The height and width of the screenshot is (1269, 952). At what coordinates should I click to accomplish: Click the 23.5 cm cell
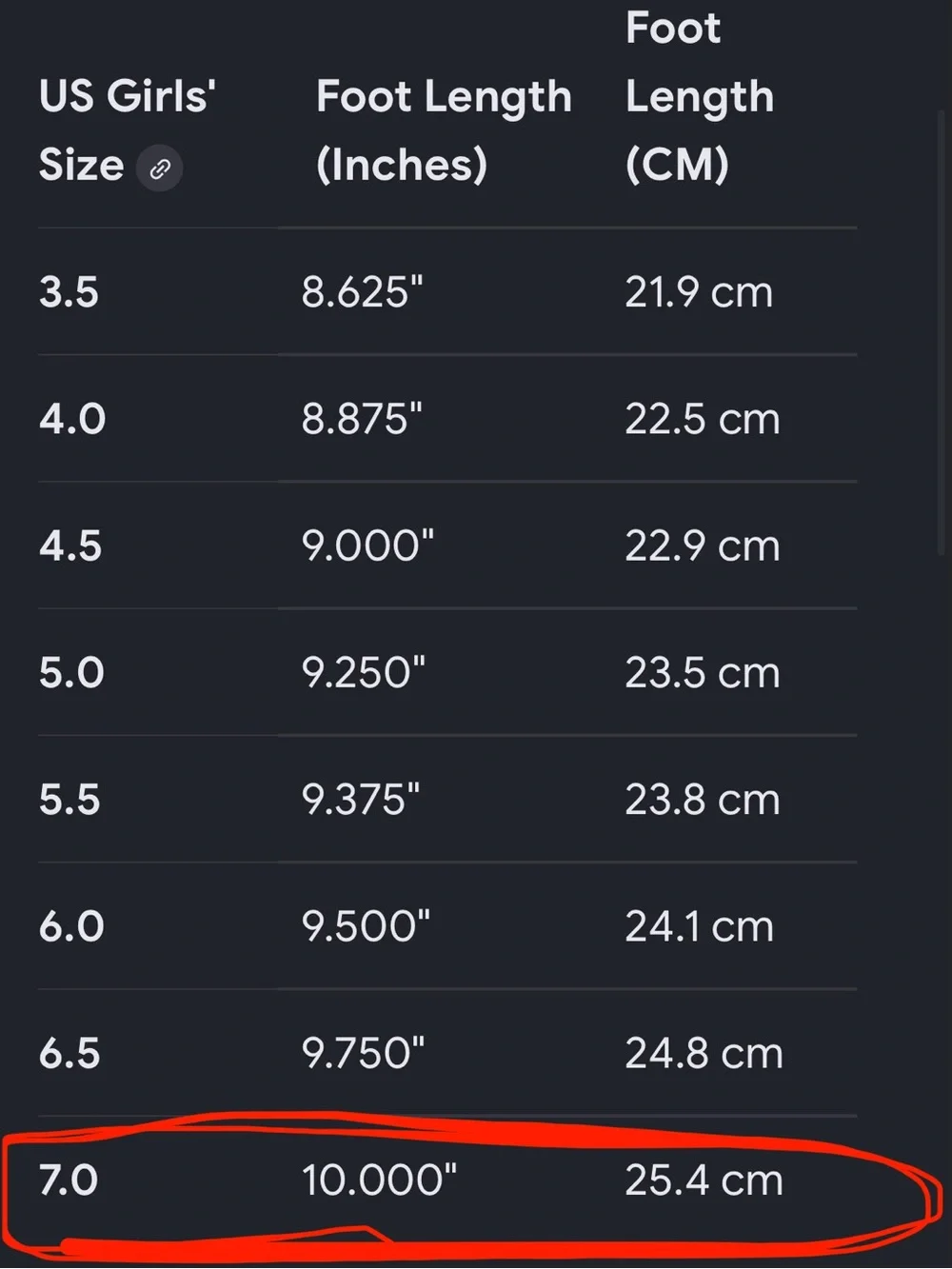click(703, 673)
